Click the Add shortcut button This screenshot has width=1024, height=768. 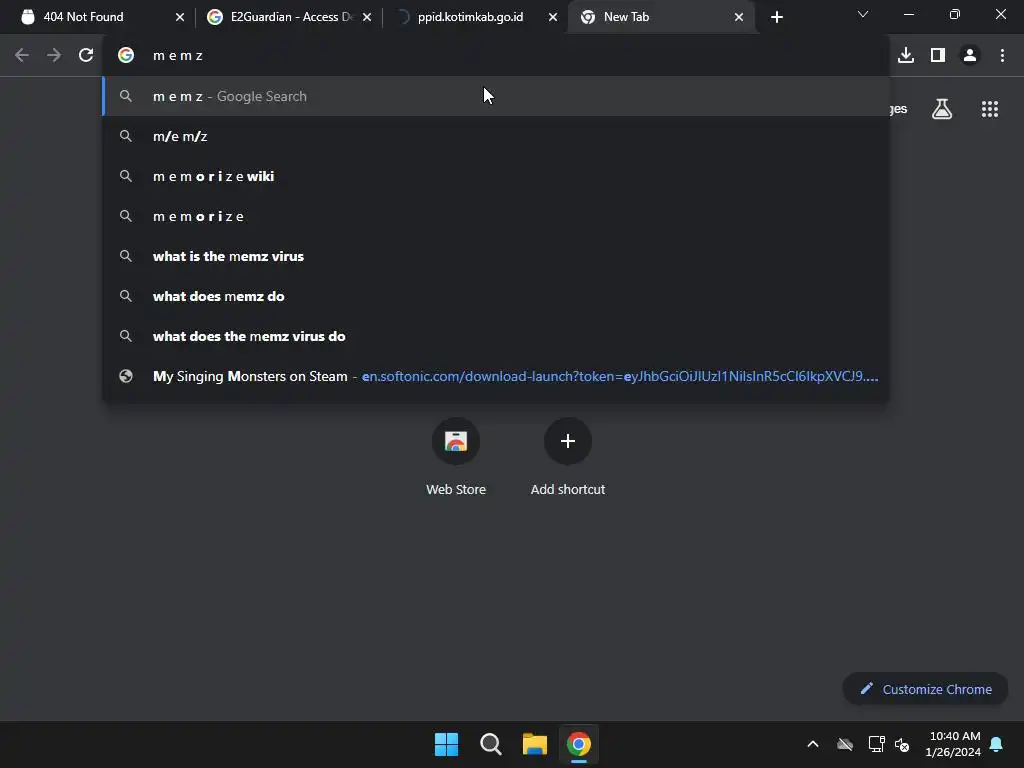tap(568, 457)
